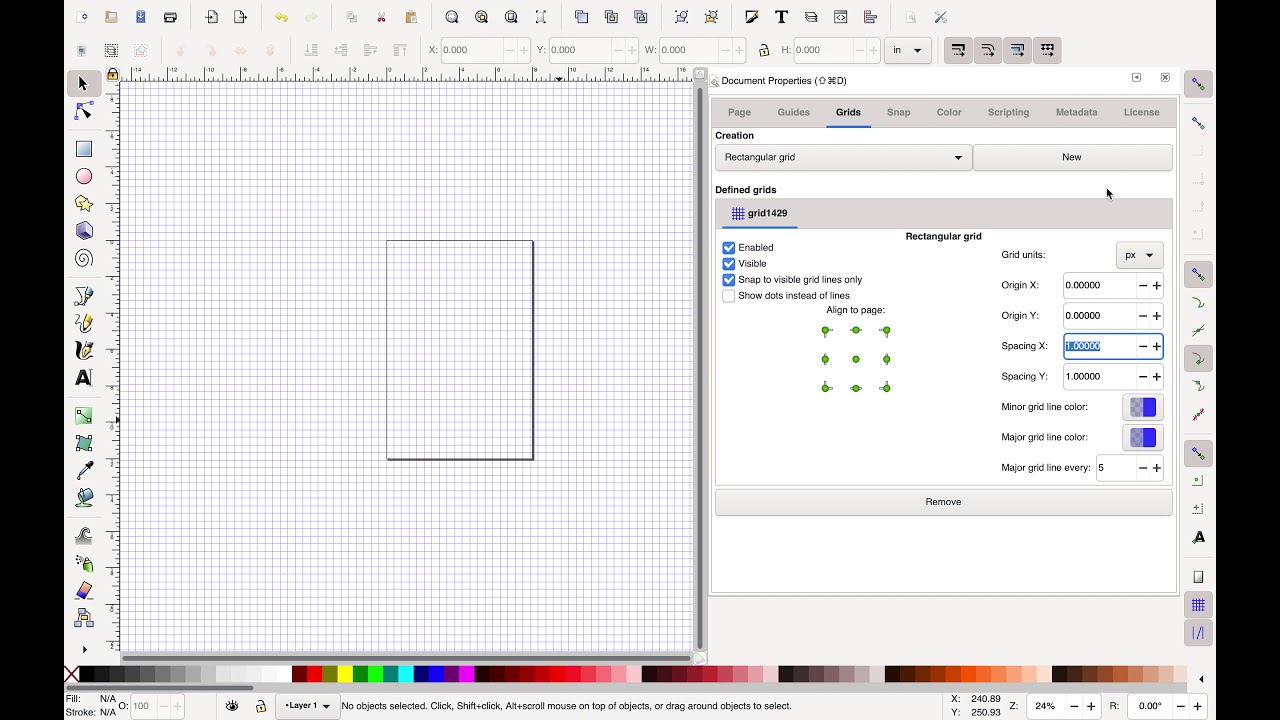Increase Spacing Y with plus button
1280x720 pixels.
pyautogui.click(x=1157, y=377)
